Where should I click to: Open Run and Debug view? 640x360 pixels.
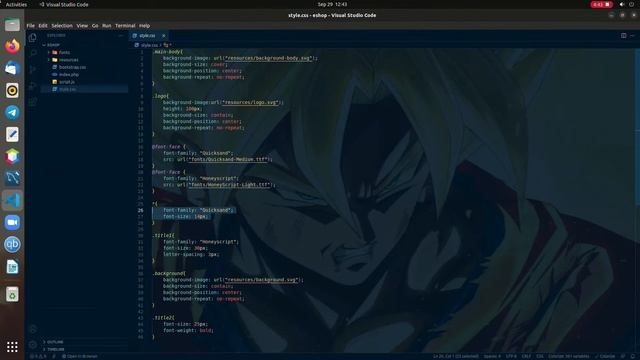pyautogui.click(x=33, y=86)
